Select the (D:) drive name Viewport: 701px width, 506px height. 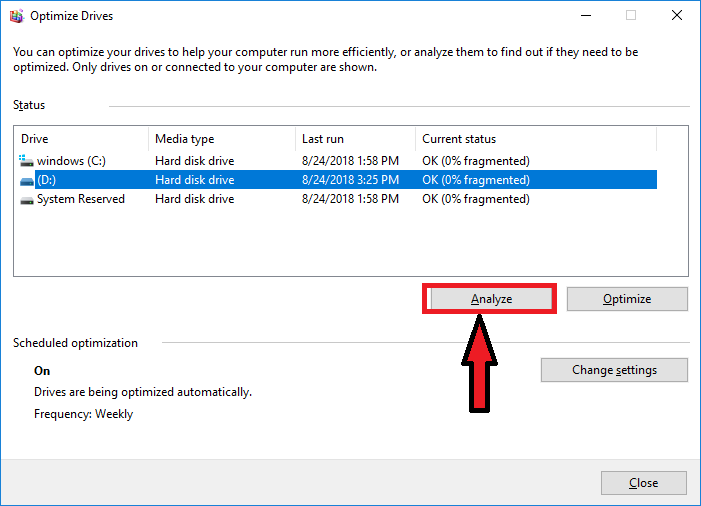(x=46, y=180)
